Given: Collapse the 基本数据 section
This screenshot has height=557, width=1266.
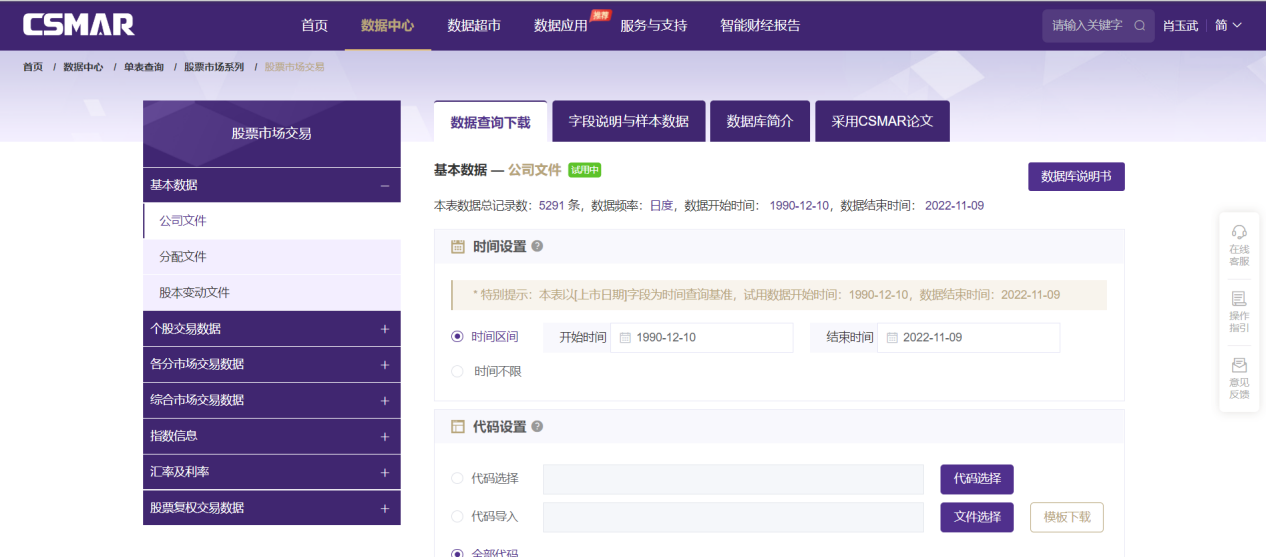Looking at the screenshot, I should pyautogui.click(x=384, y=185).
